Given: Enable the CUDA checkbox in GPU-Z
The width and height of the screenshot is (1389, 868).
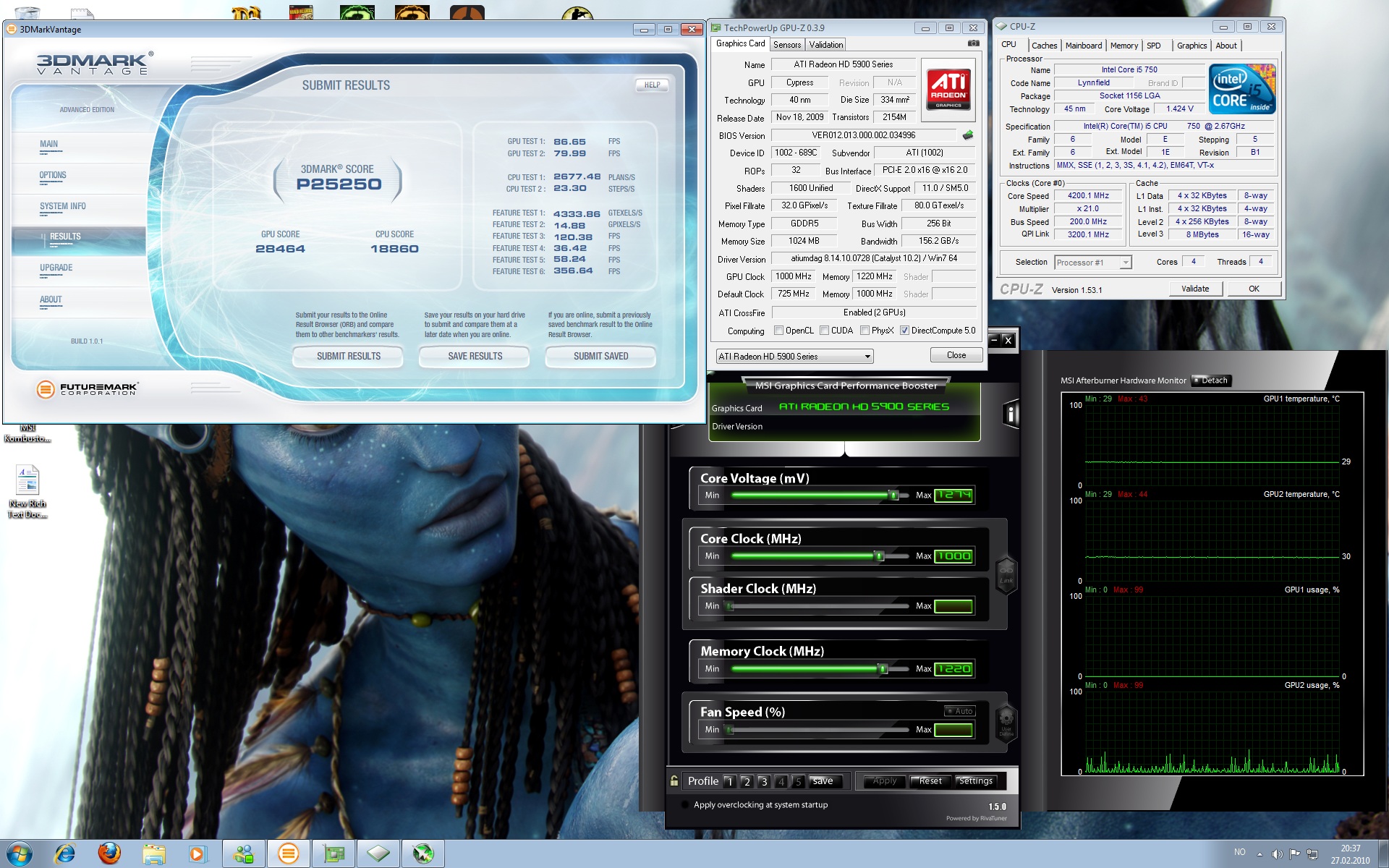Looking at the screenshot, I should click(824, 331).
